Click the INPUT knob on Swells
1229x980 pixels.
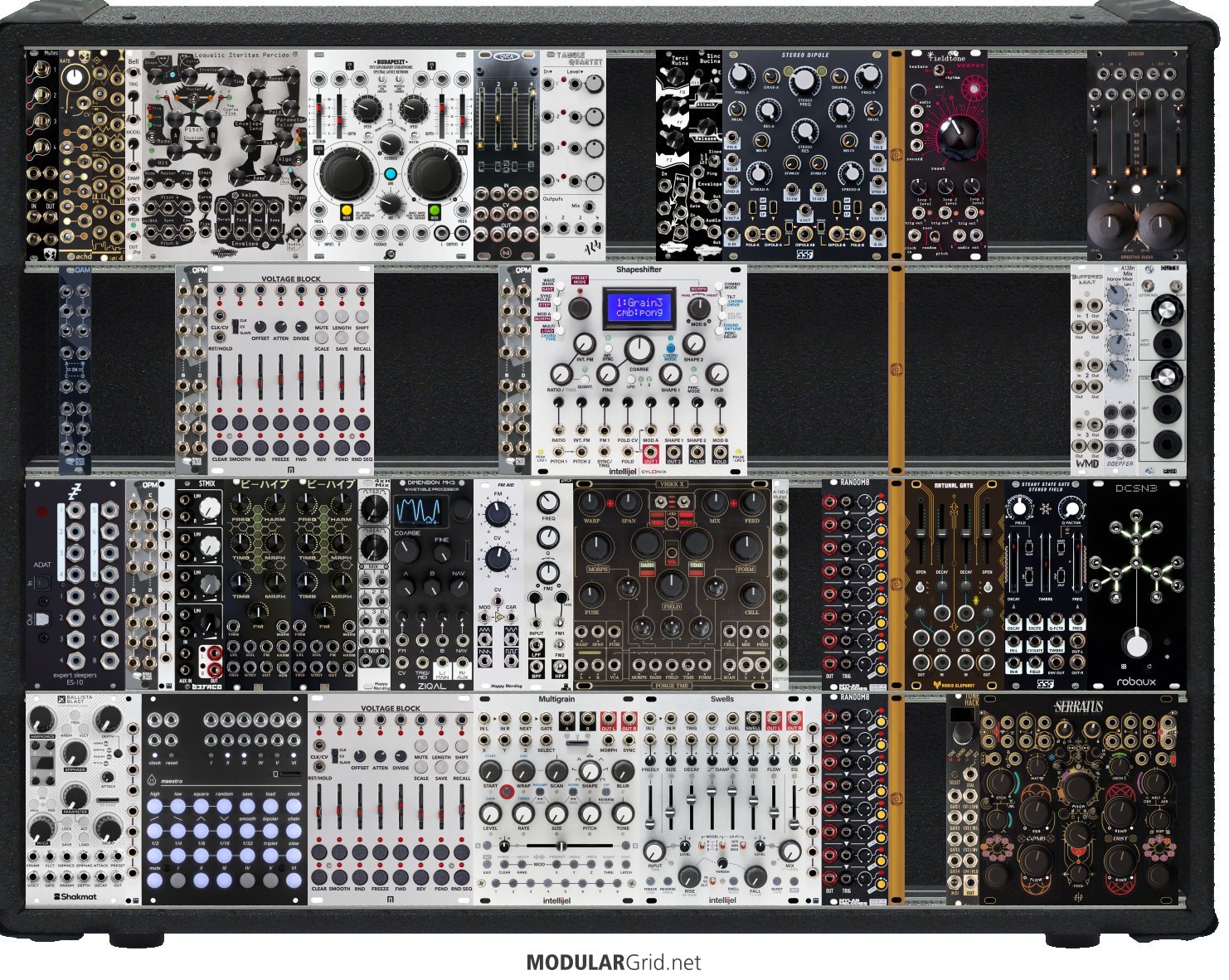pyautogui.click(x=654, y=850)
